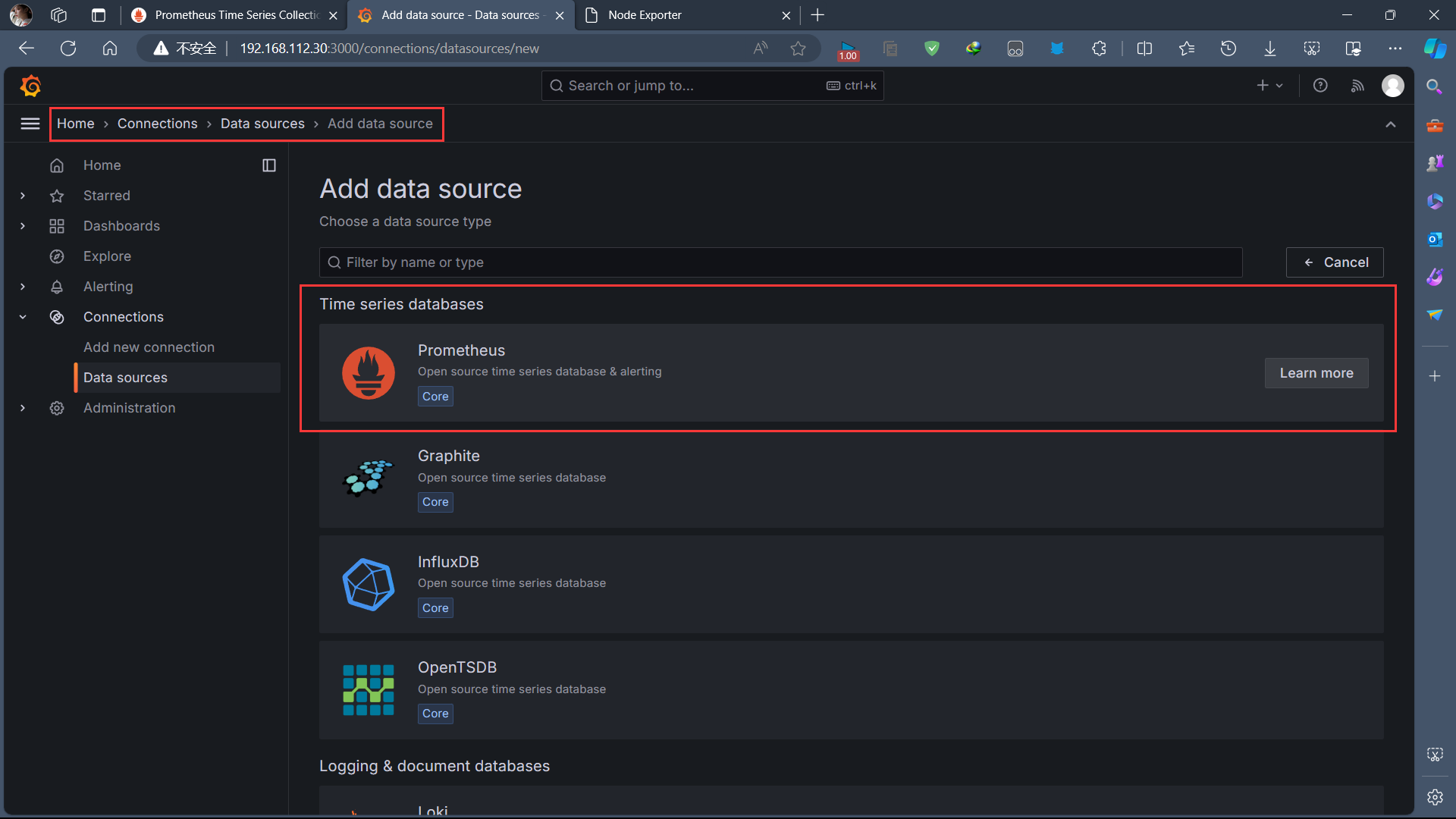Click the InfluxDB cube logo
Screen dimensions: 1456x819
click(368, 584)
